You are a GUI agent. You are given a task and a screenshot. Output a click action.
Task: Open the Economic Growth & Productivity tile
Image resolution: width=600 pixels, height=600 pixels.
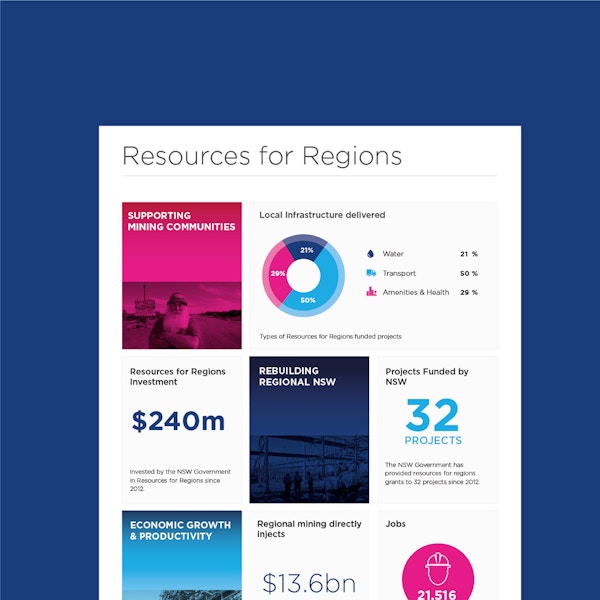pos(182,554)
